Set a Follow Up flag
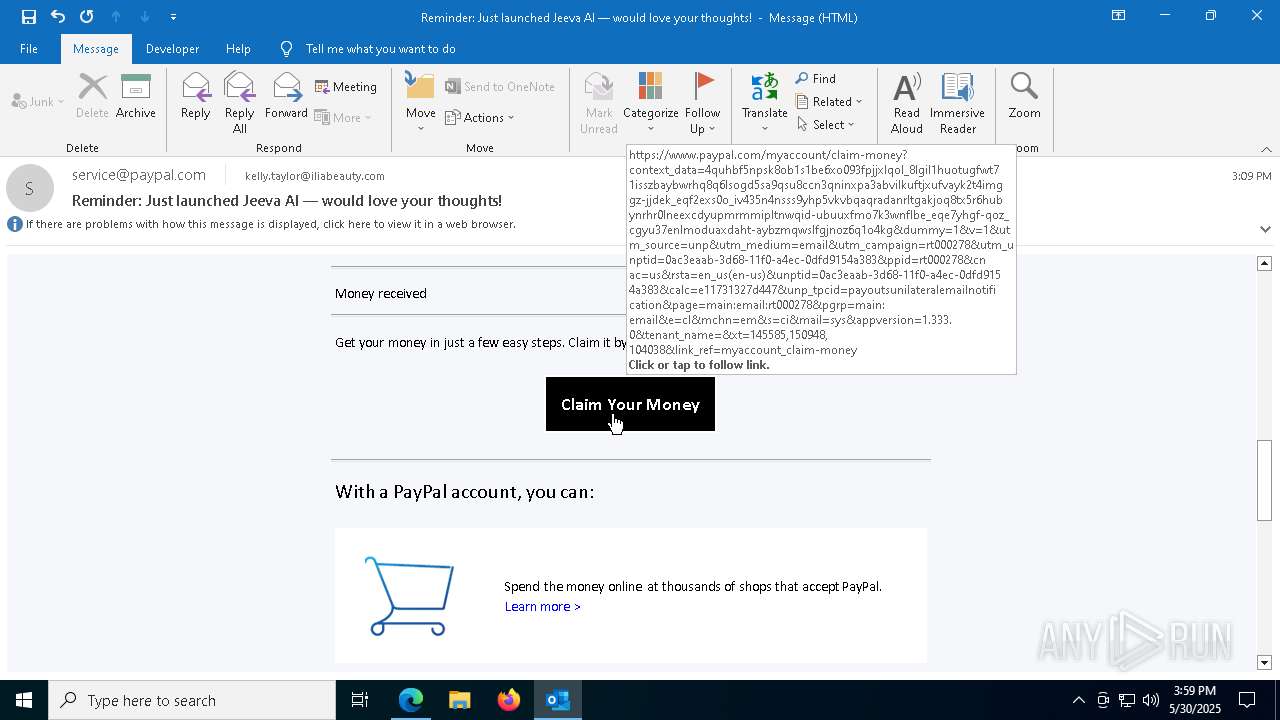This screenshot has width=1280, height=720. pos(702,102)
